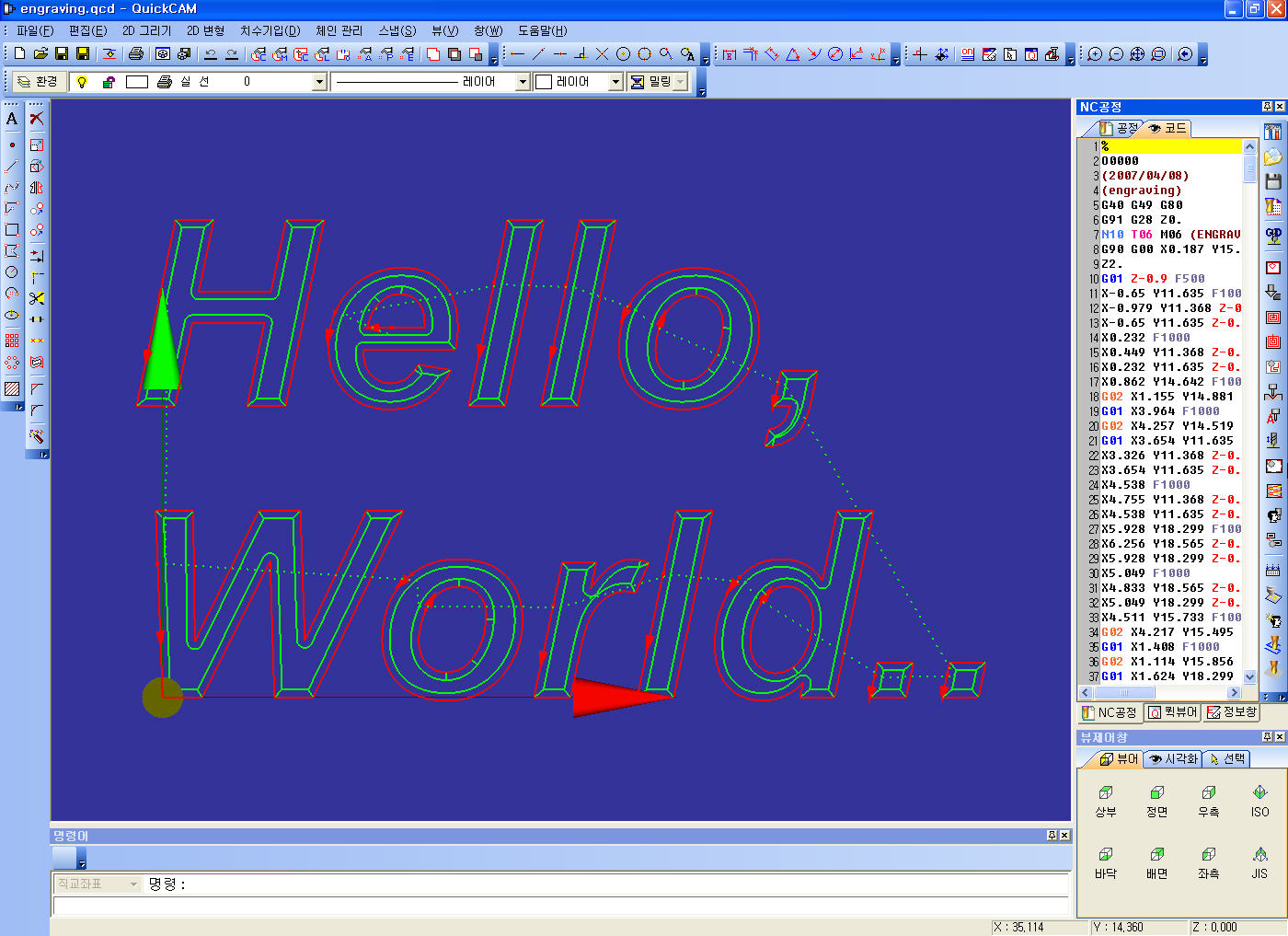This screenshot has height=936, width=1288.
Task: Toggle the layer light bulb visibility
Action: pos(82,82)
